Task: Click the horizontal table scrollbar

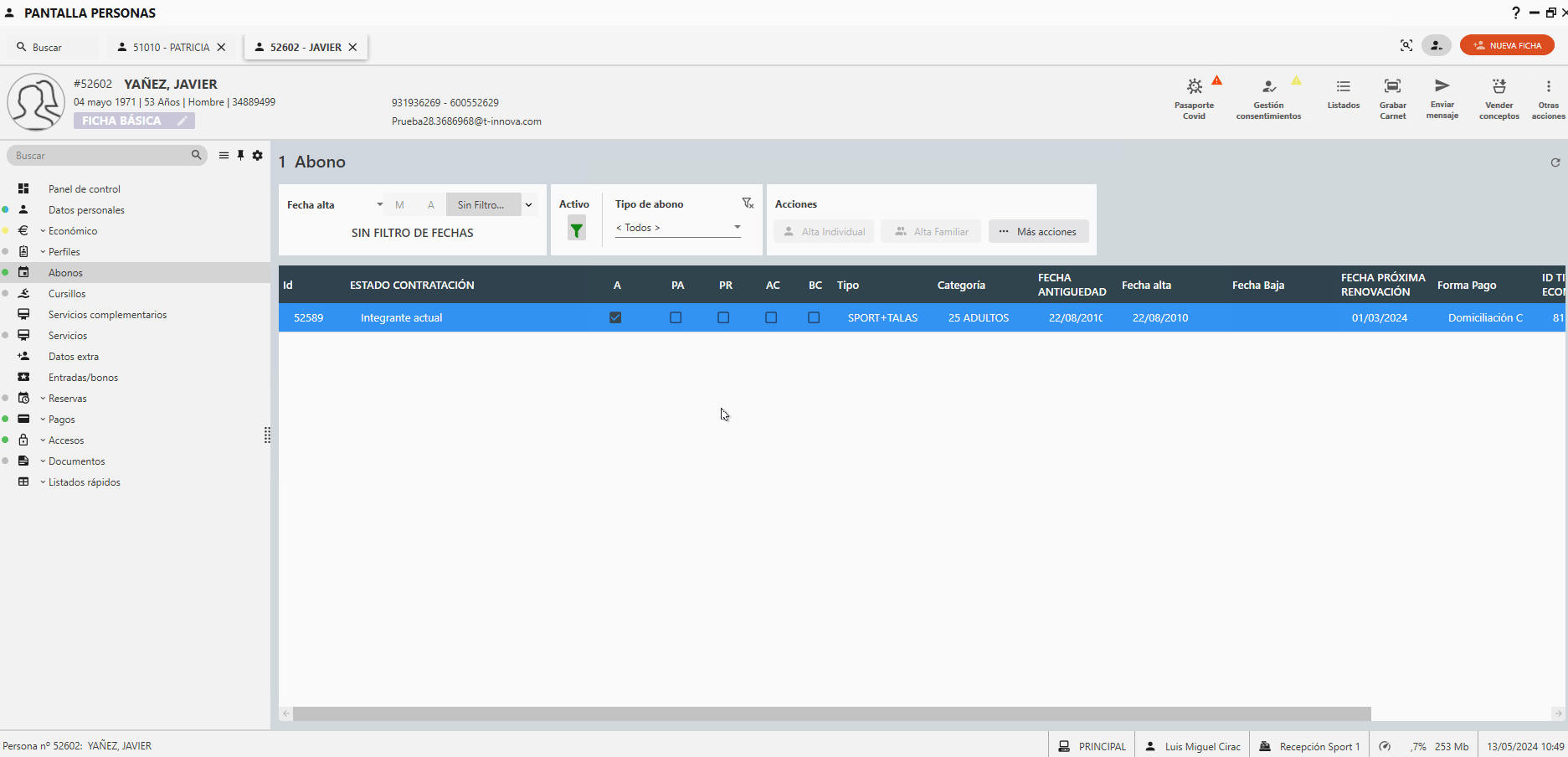Action: pyautogui.click(x=831, y=713)
